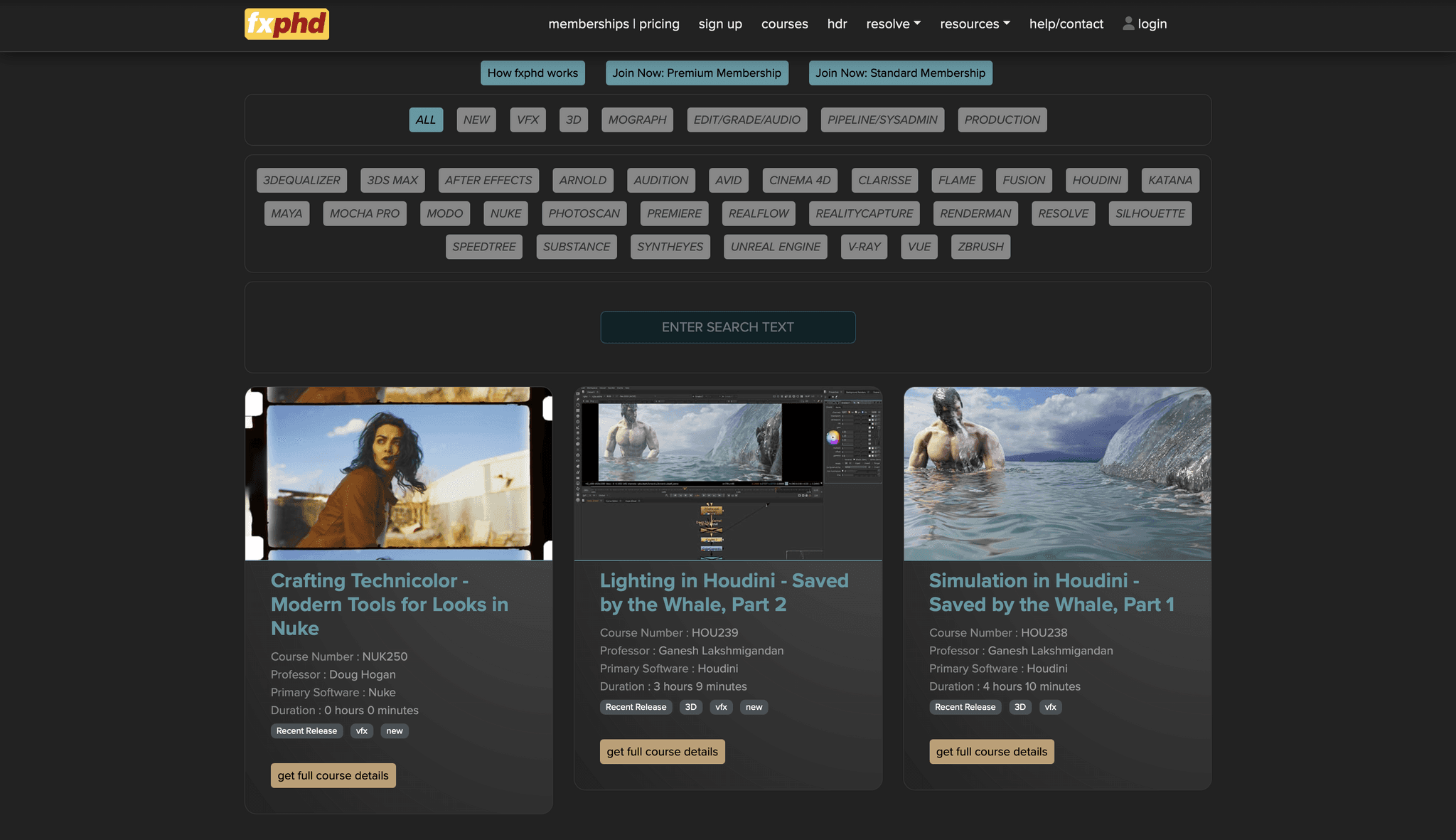The height and width of the screenshot is (840, 1456).
Task: Open the resources dropdown
Action: pyautogui.click(x=974, y=23)
